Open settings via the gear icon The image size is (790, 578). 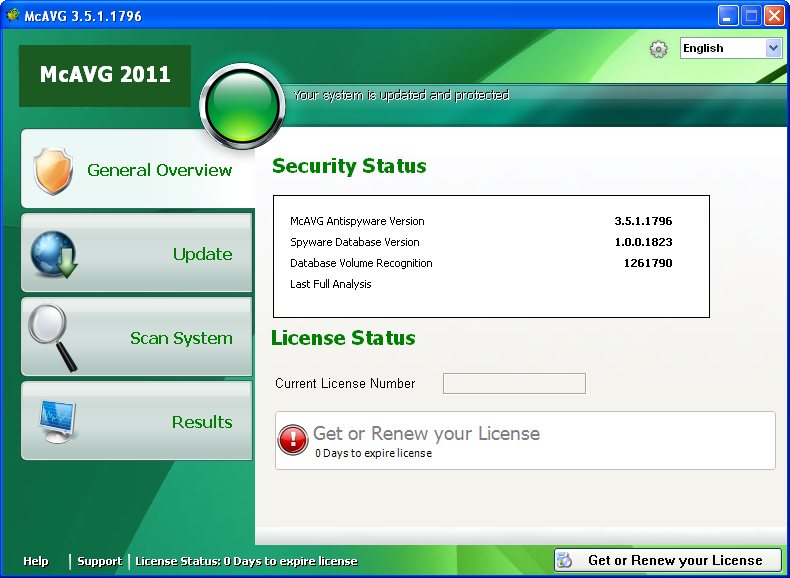coord(659,49)
